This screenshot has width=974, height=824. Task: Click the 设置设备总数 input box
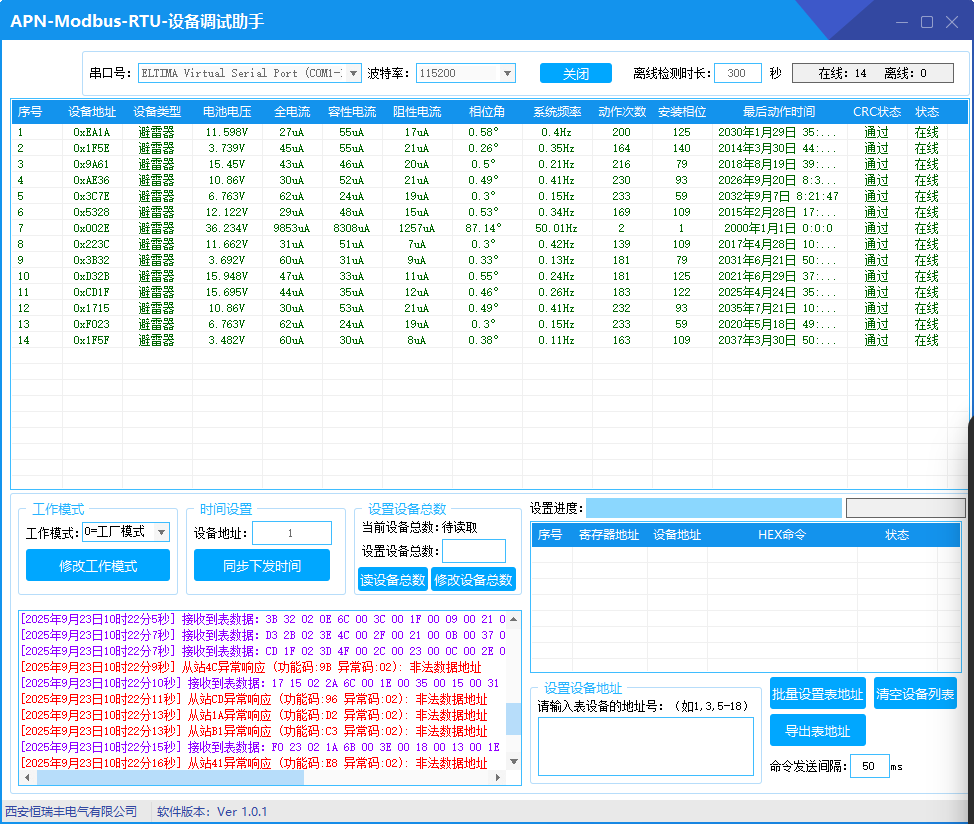tap(473, 551)
